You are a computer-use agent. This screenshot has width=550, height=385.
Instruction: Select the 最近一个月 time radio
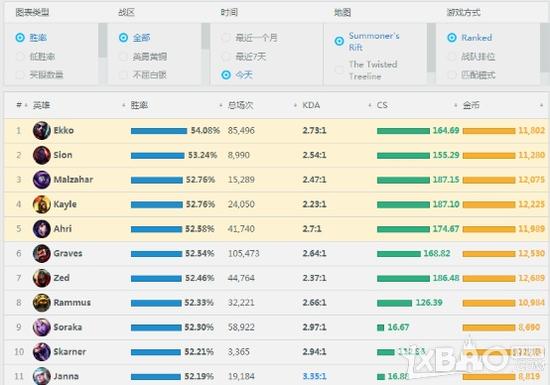[226, 38]
